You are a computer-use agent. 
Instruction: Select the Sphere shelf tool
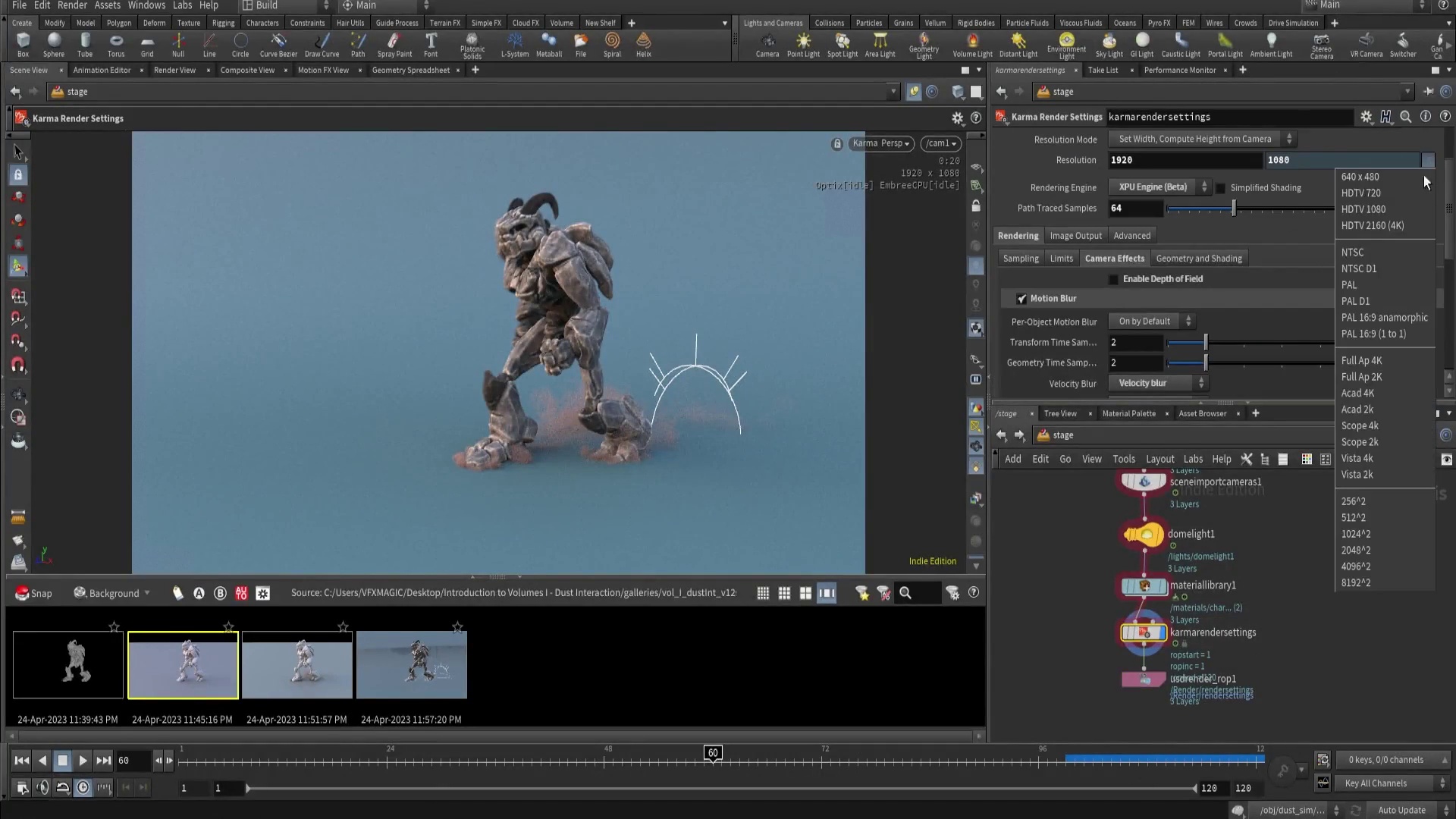click(x=54, y=45)
